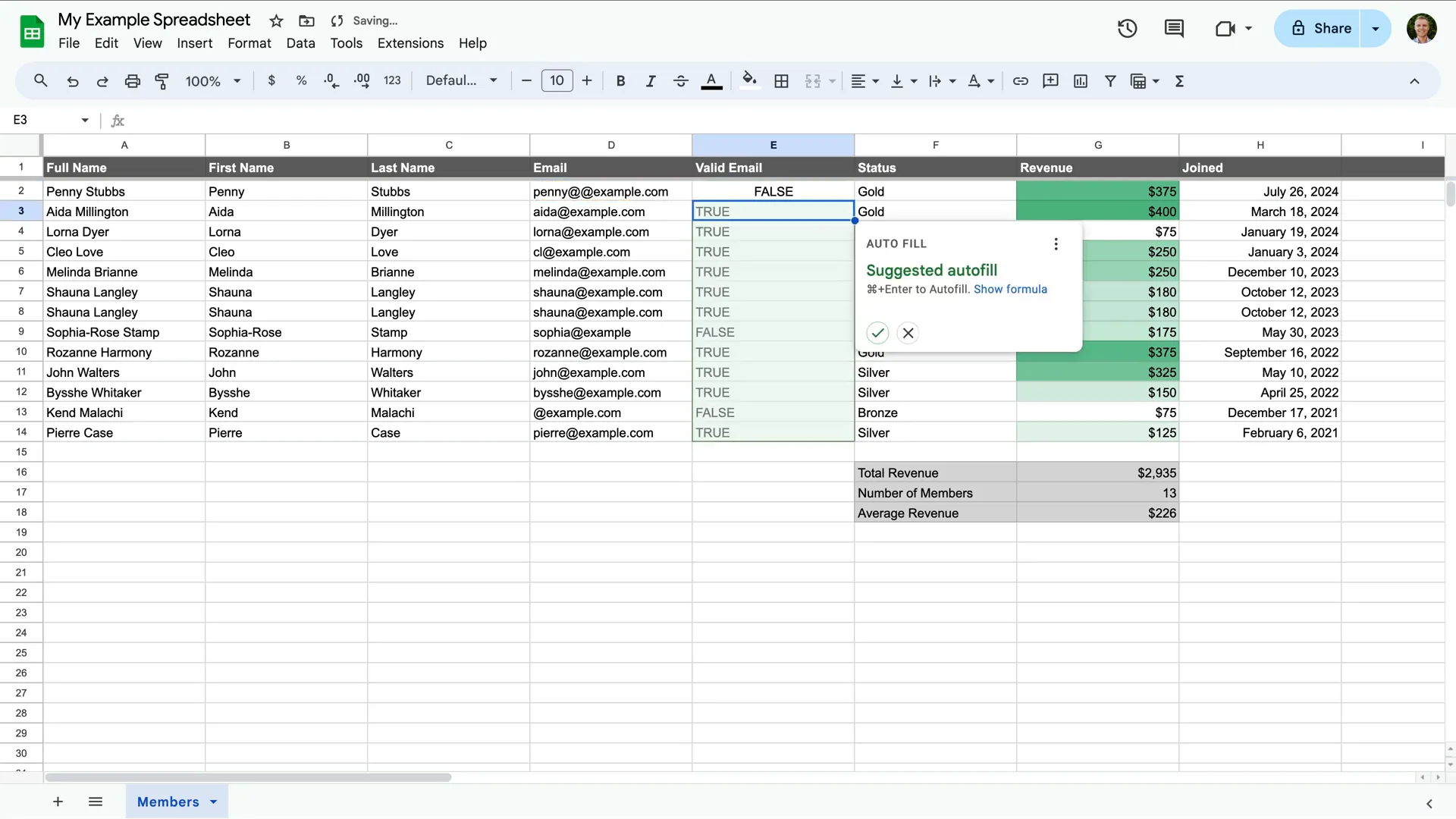Open the zoom level dropdown

click(x=212, y=80)
